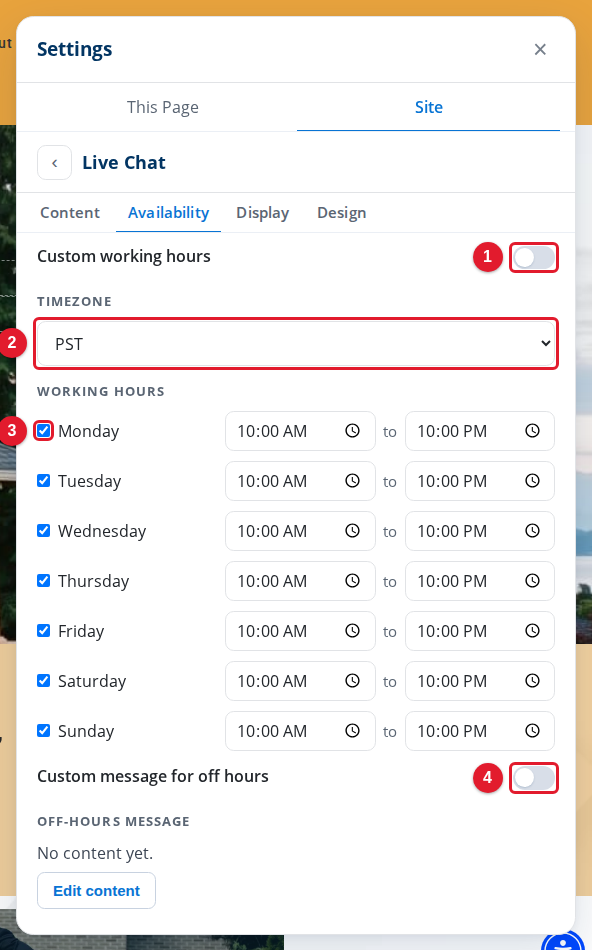Screen dimensions: 592x950
Task: Click the Edit content button
Action: pyautogui.click(x=96, y=891)
